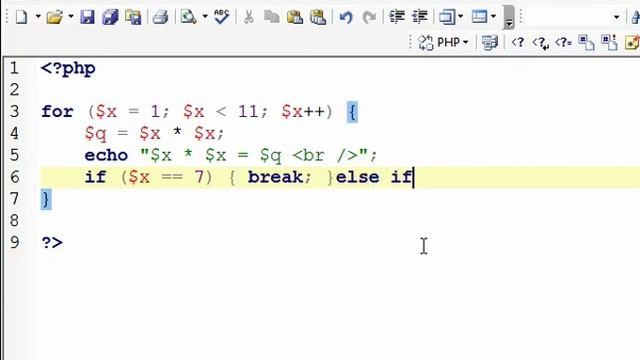
Task: Insert the <? tag with newline
Action: click(540, 43)
